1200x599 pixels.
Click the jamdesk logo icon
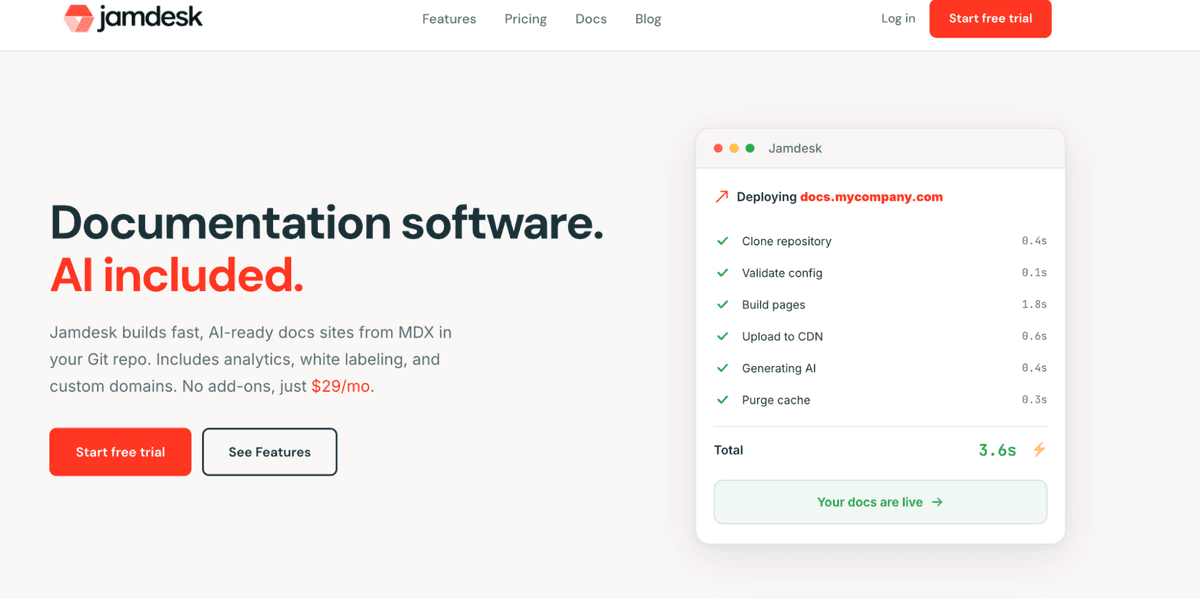tap(78, 18)
